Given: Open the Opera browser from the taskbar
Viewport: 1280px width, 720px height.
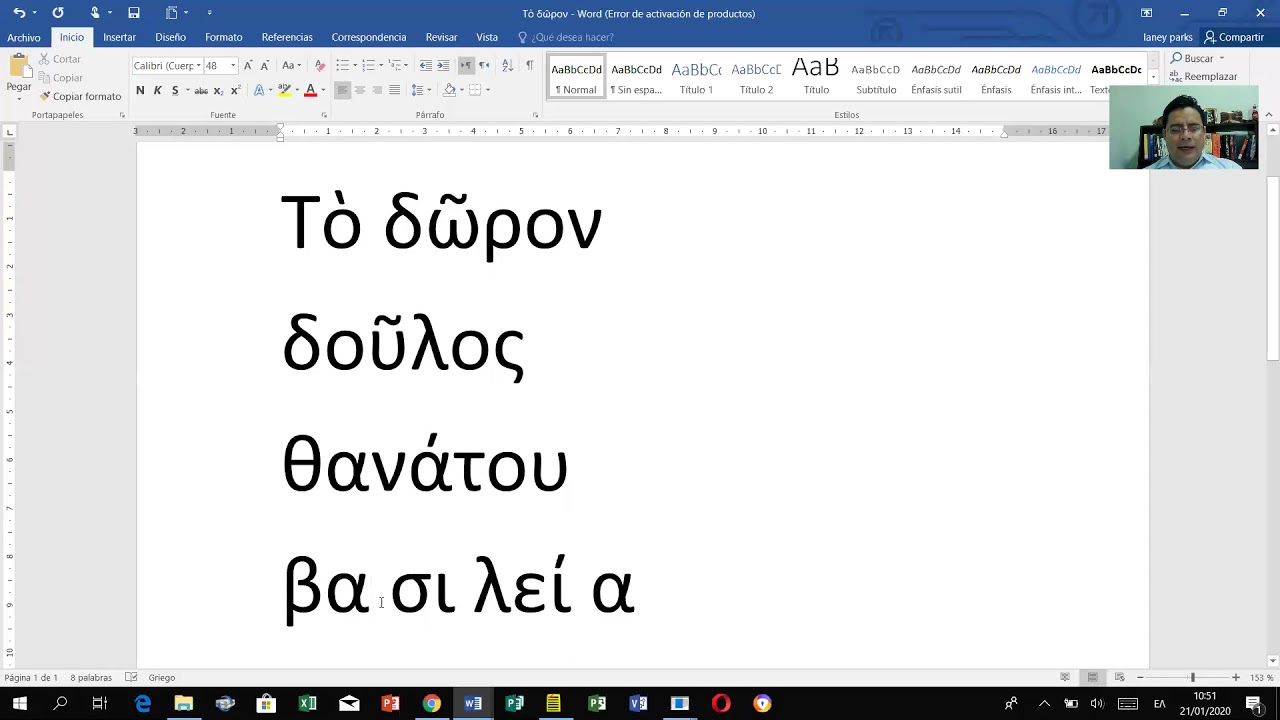Looking at the screenshot, I should pyautogui.click(x=721, y=703).
